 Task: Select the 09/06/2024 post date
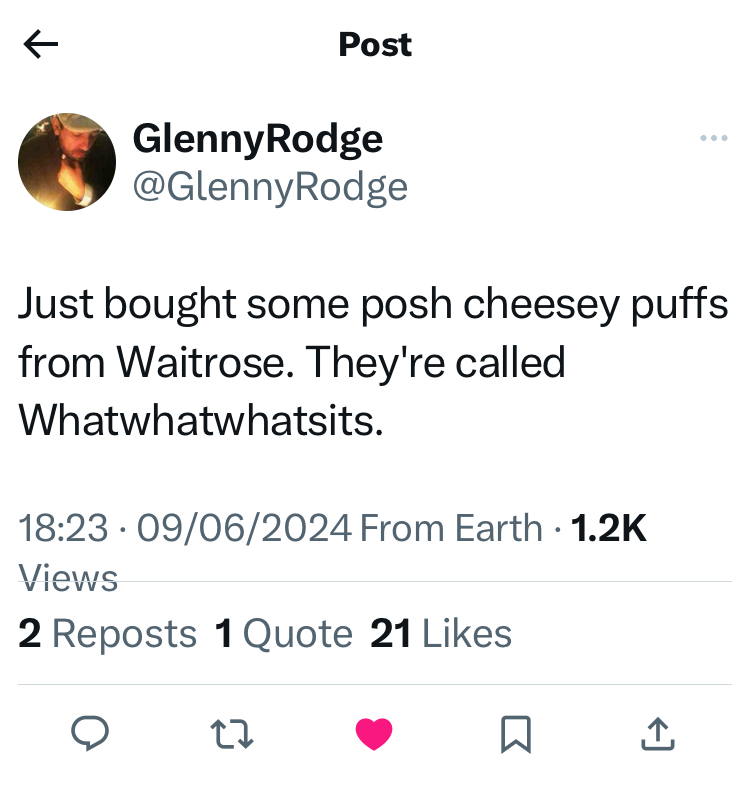(x=244, y=528)
